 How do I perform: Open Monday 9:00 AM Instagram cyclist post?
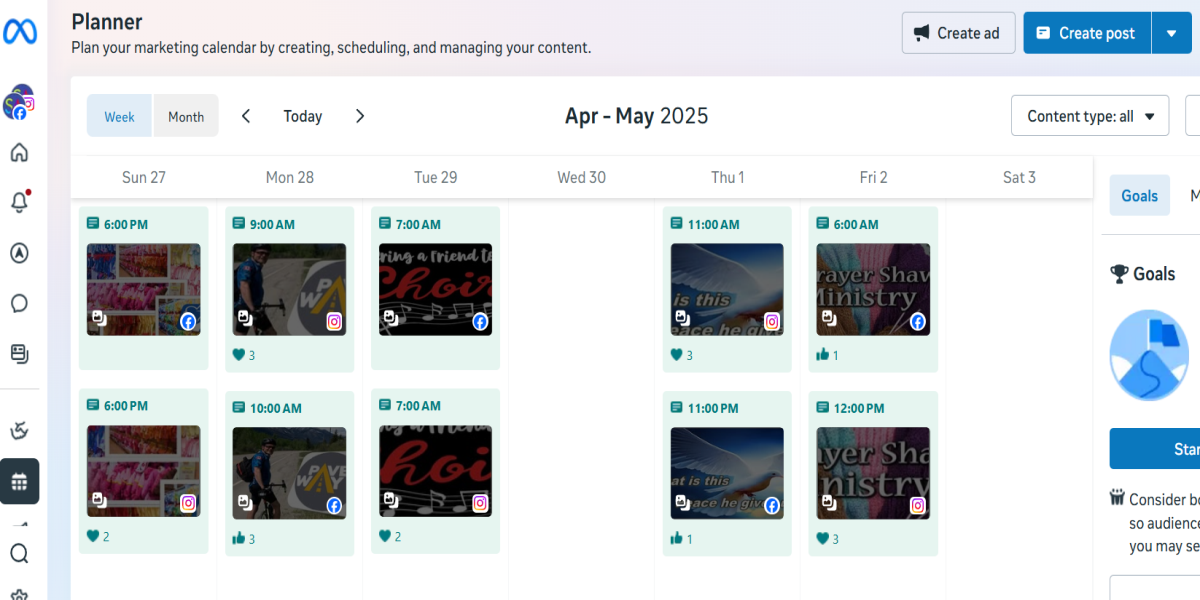[x=289, y=289]
